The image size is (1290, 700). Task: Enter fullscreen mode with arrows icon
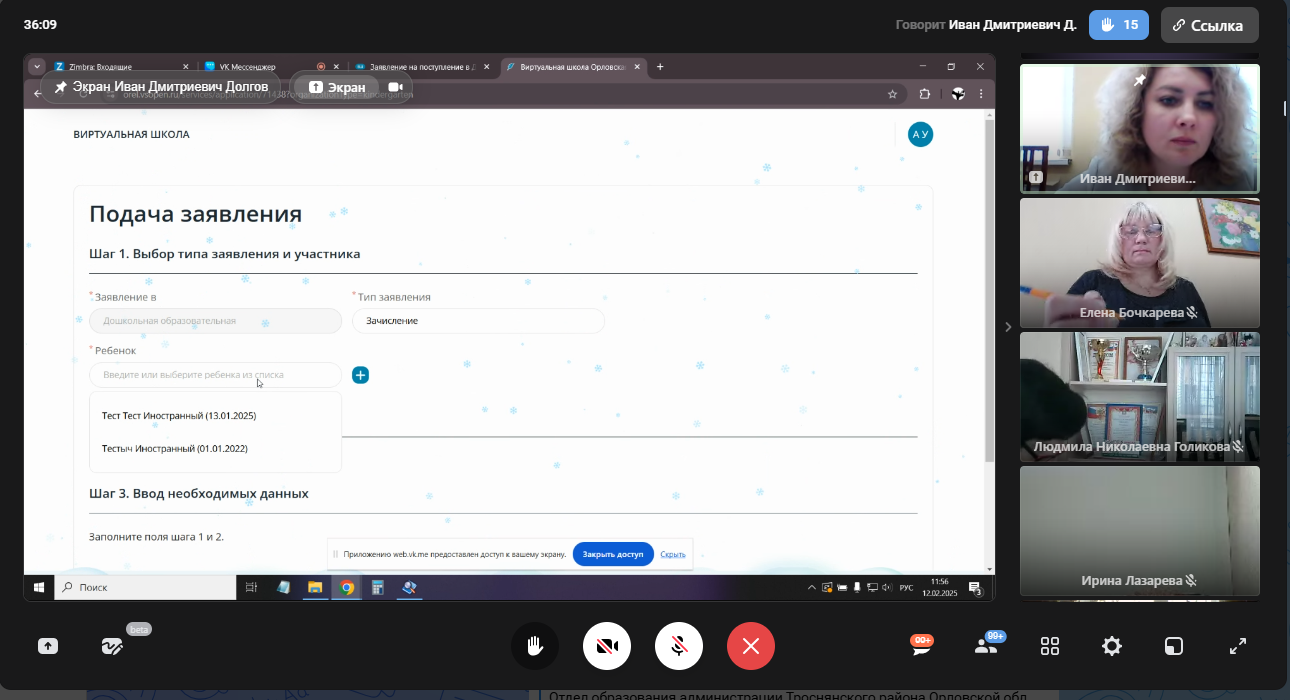(x=1238, y=646)
